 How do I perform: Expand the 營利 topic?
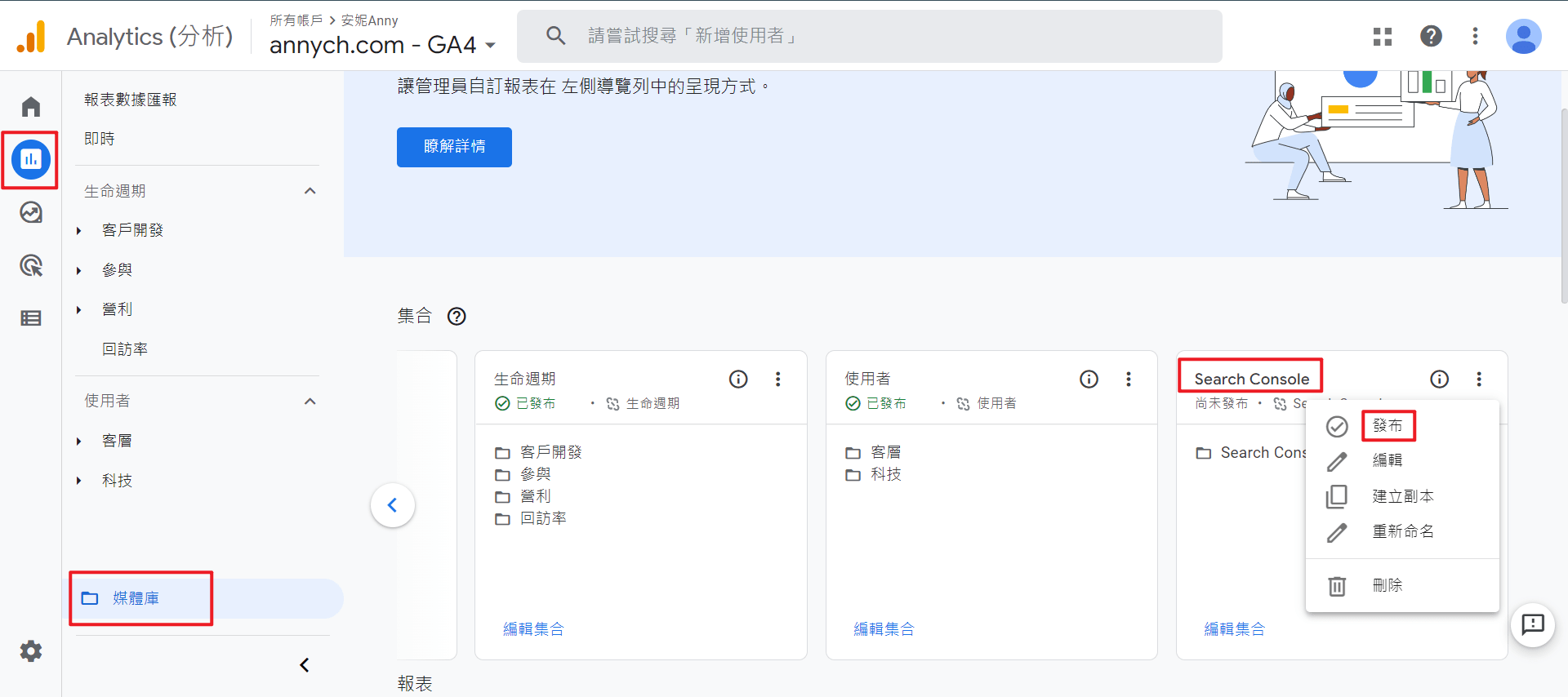click(79, 310)
